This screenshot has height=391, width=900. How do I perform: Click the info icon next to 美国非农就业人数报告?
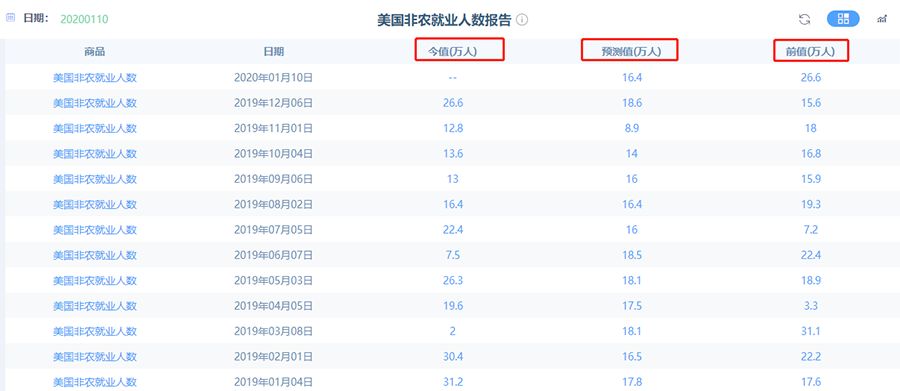pyautogui.click(x=522, y=20)
